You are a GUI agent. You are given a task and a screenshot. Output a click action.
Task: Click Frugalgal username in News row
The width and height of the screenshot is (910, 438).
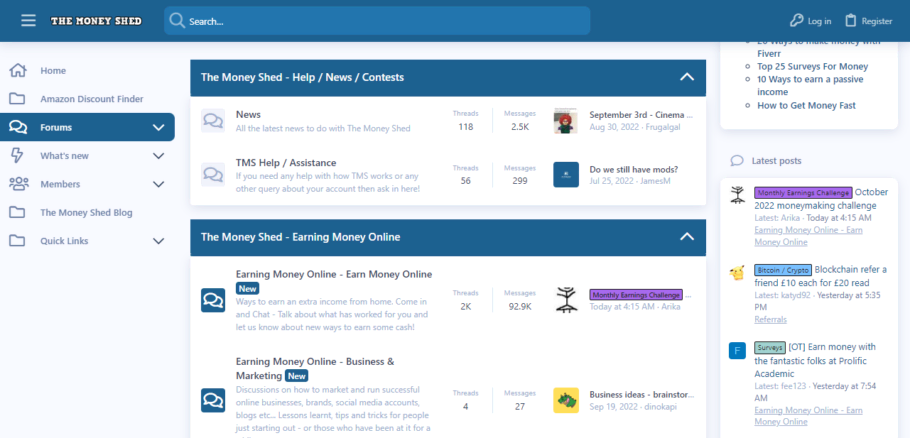coord(663,127)
